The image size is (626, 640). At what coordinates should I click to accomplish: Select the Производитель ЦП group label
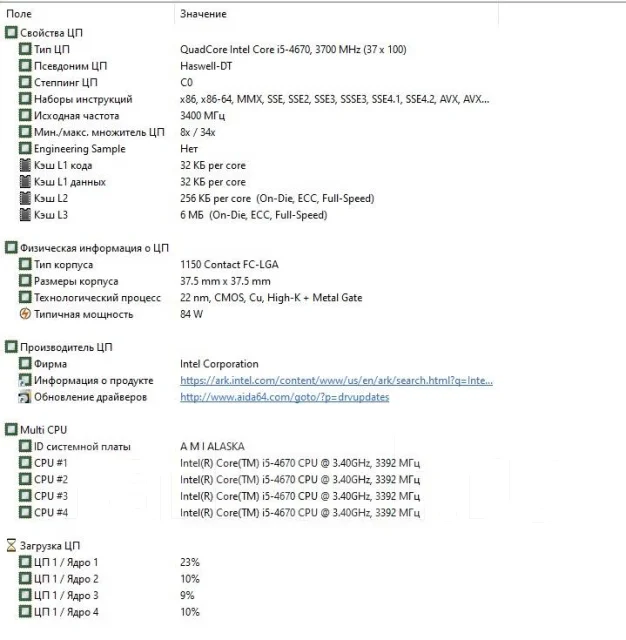point(66,347)
